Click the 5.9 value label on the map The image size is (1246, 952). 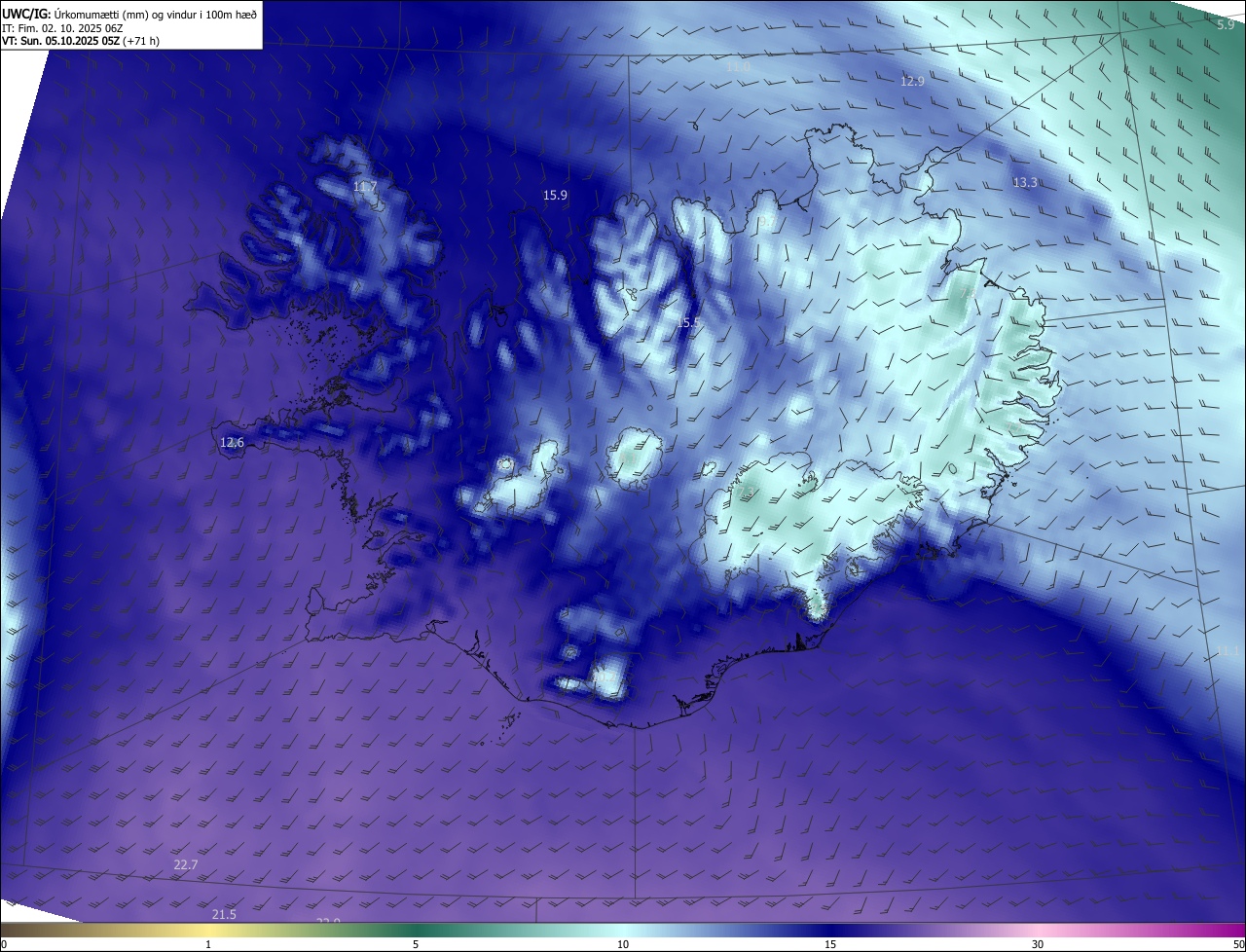[1226, 24]
